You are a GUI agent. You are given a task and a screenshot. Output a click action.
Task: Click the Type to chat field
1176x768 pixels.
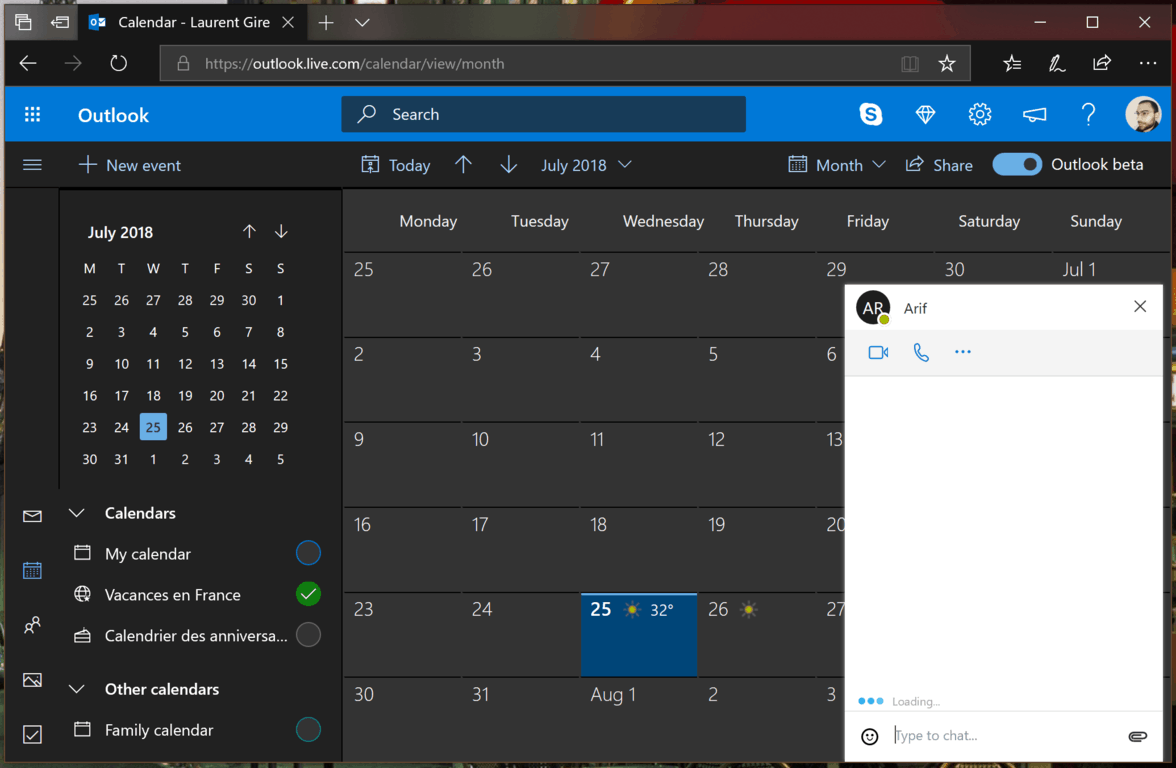tap(1005, 736)
